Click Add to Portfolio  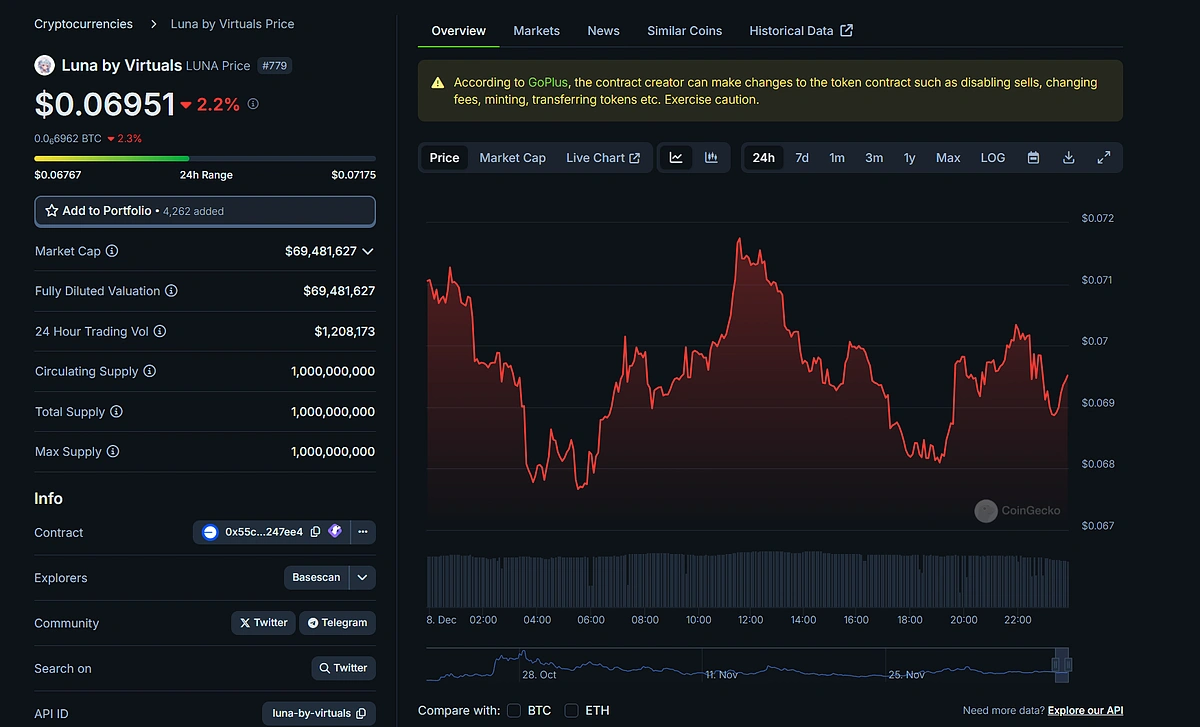205,211
